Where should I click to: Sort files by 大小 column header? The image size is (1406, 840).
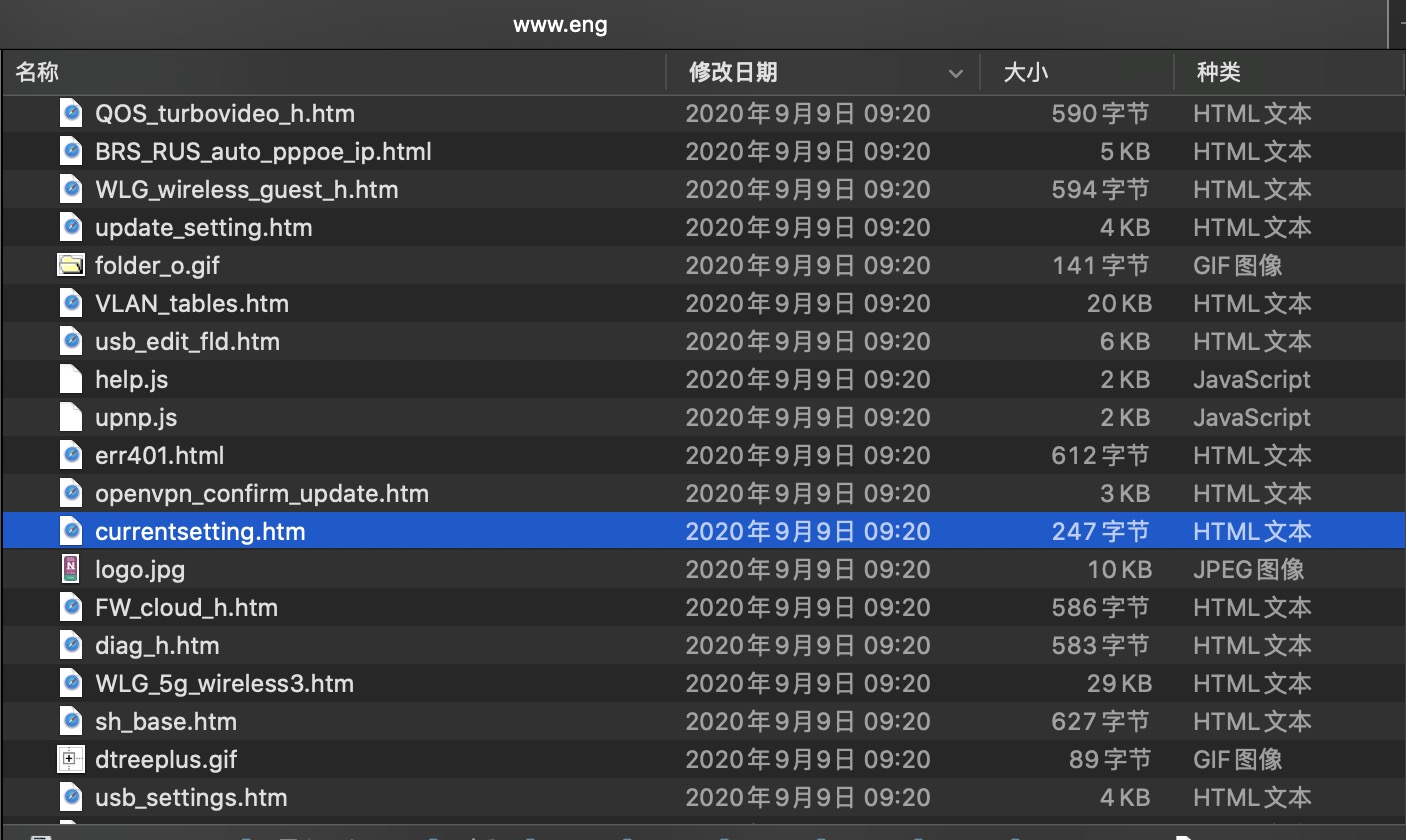[x=1025, y=72]
